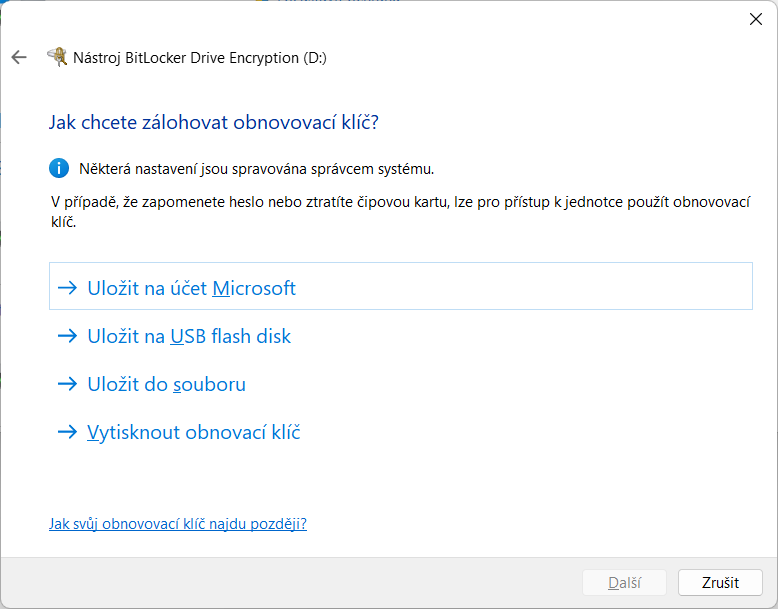The width and height of the screenshot is (778, 609).
Task: Click the heading Jak chcete zálohovat obnovovací klíč?
Action: [x=214, y=122]
